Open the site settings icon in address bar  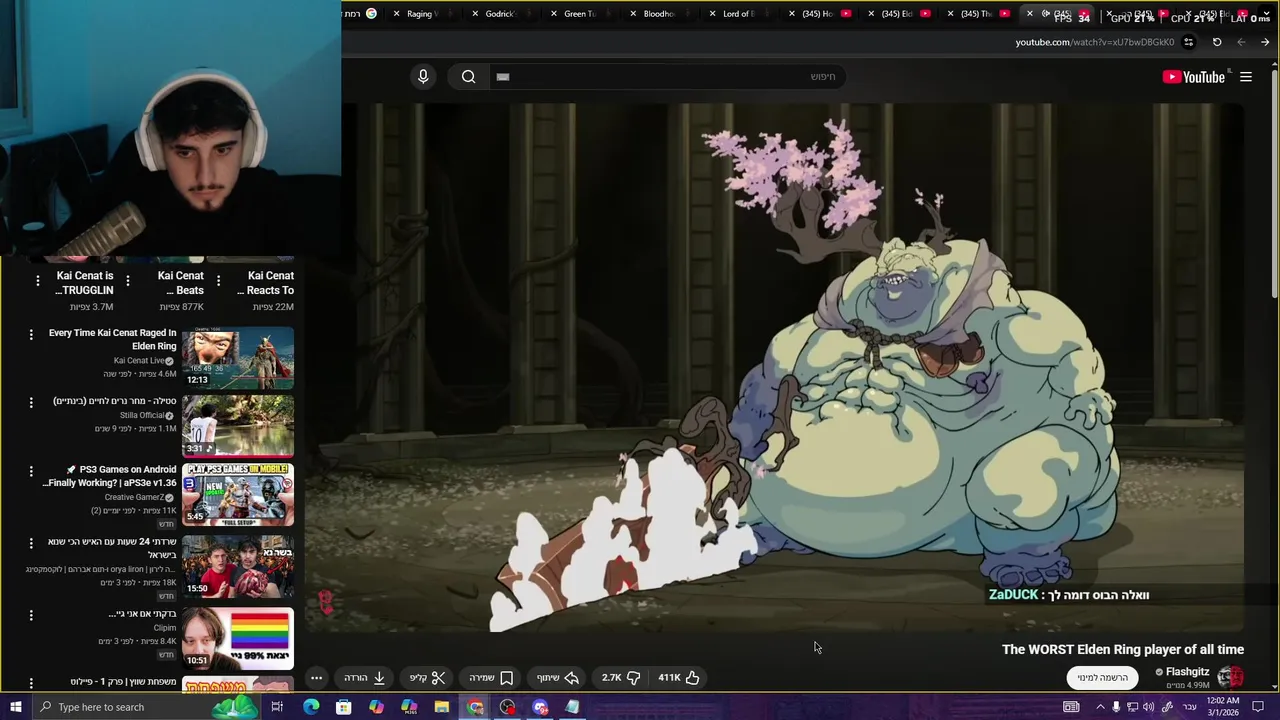click(1188, 42)
